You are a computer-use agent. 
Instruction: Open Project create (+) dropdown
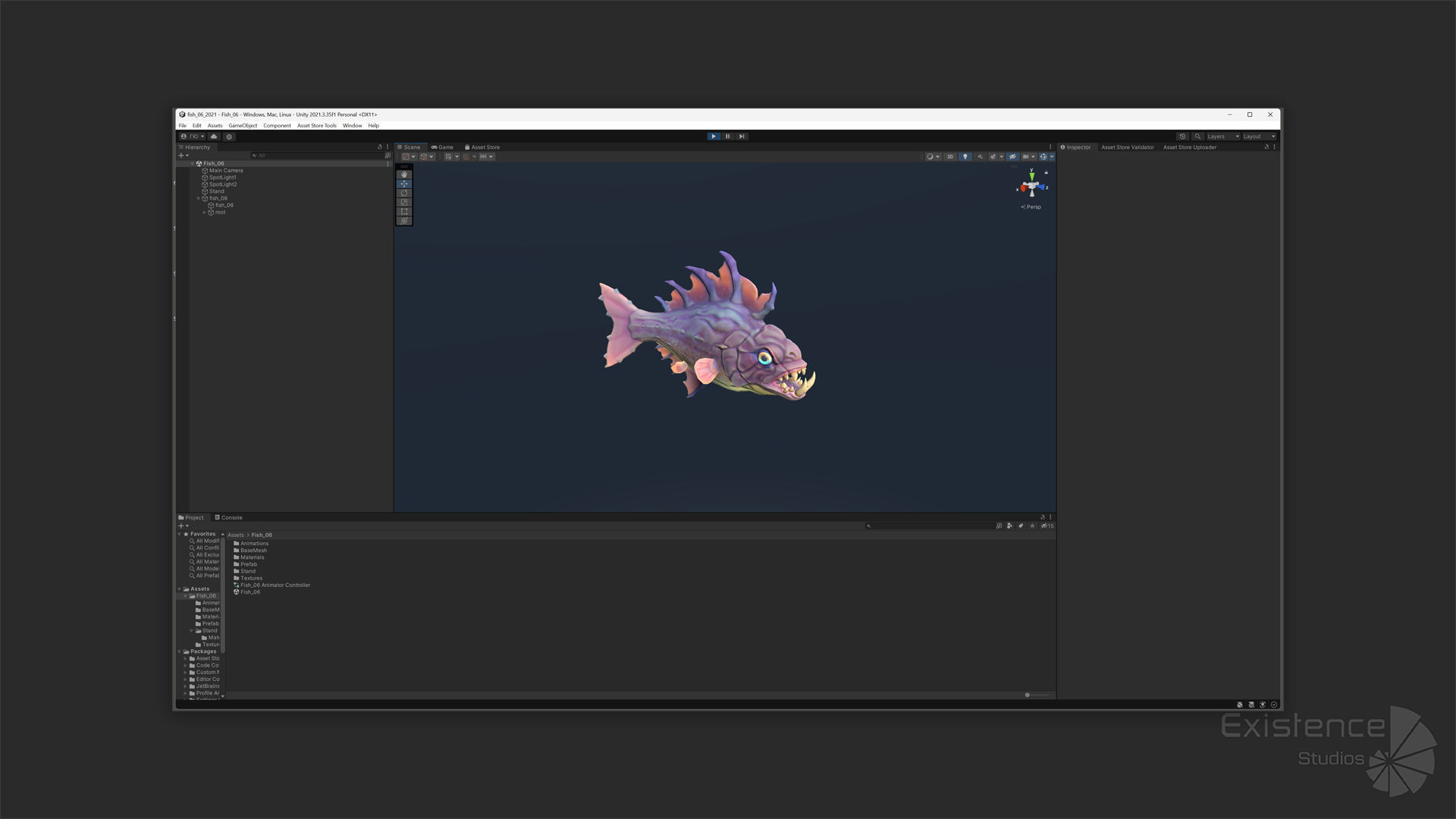click(x=184, y=526)
